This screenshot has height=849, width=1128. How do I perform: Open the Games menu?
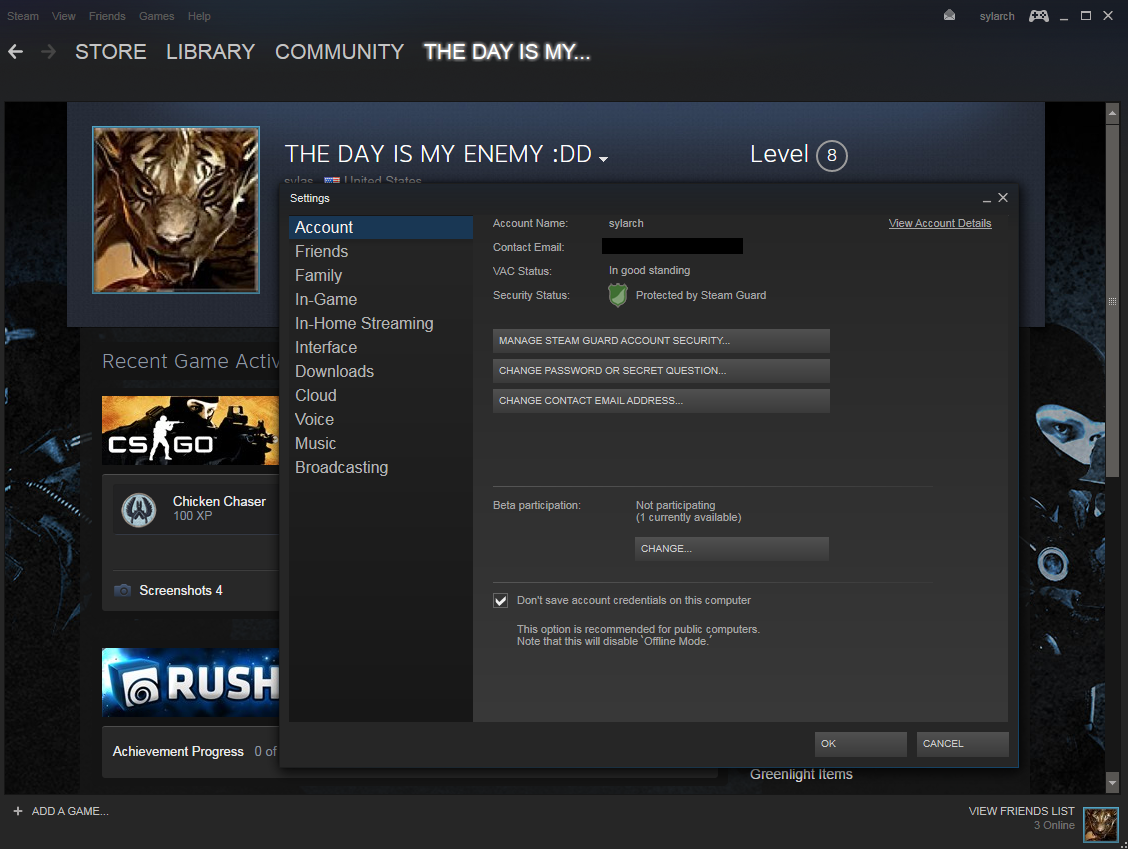click(156, 16)
